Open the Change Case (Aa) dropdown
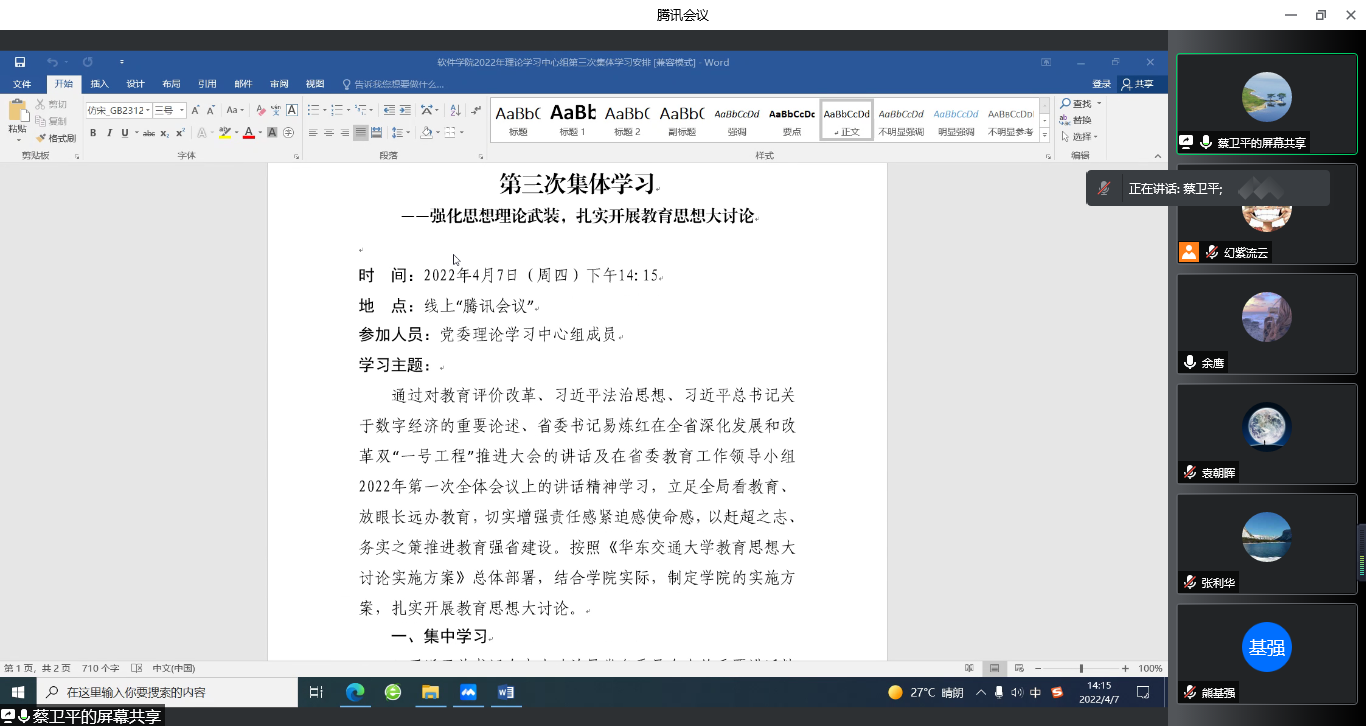The width and height of the screenshot is (1366, 726). (235, 110)
